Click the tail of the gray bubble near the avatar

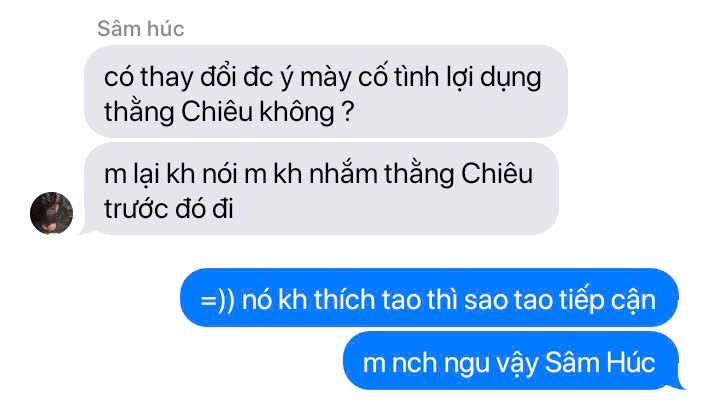click(x=89, y=231)
